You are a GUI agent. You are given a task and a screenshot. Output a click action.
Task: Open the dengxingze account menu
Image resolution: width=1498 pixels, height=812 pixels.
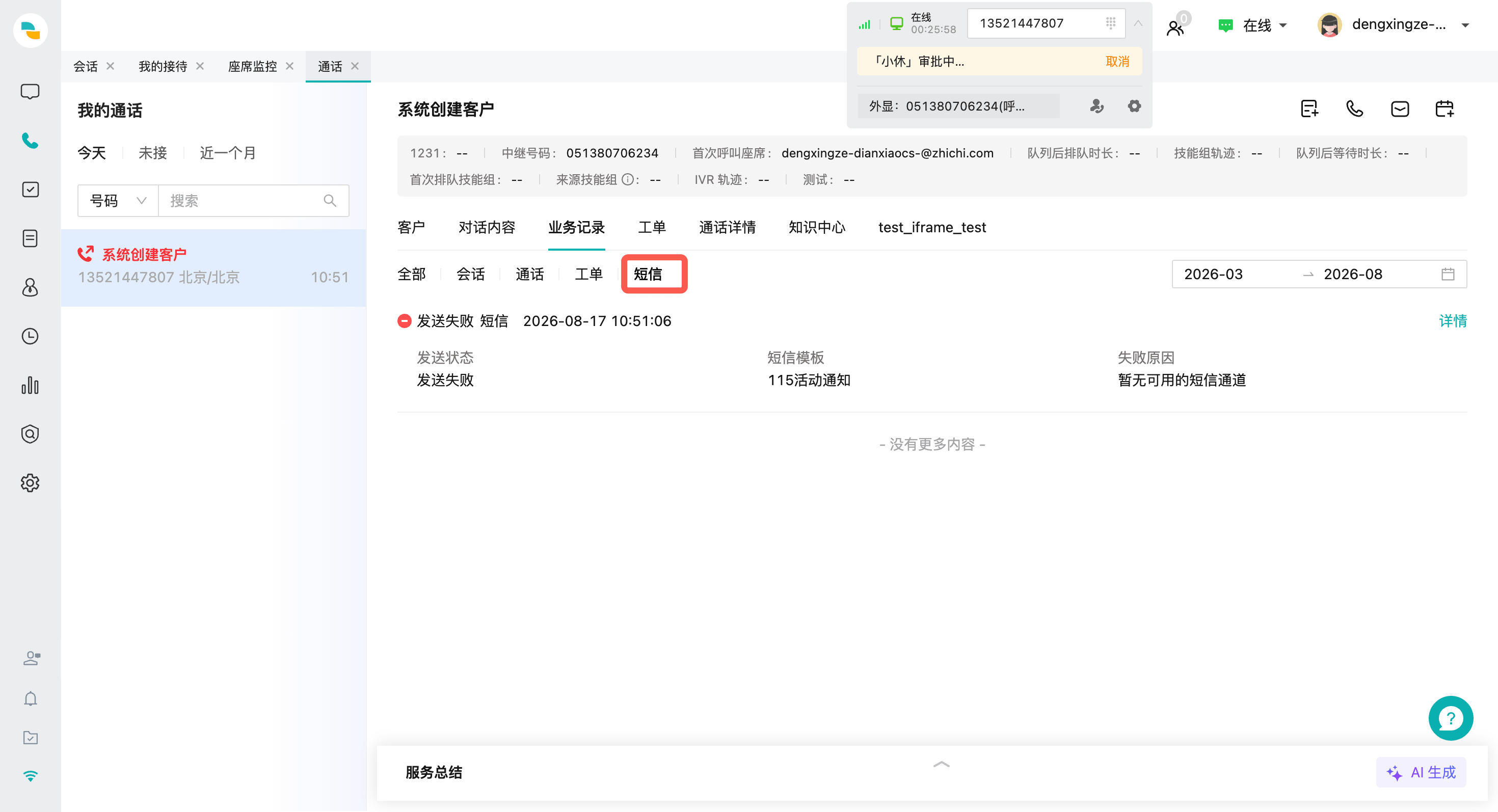(x=1394, y=25)
